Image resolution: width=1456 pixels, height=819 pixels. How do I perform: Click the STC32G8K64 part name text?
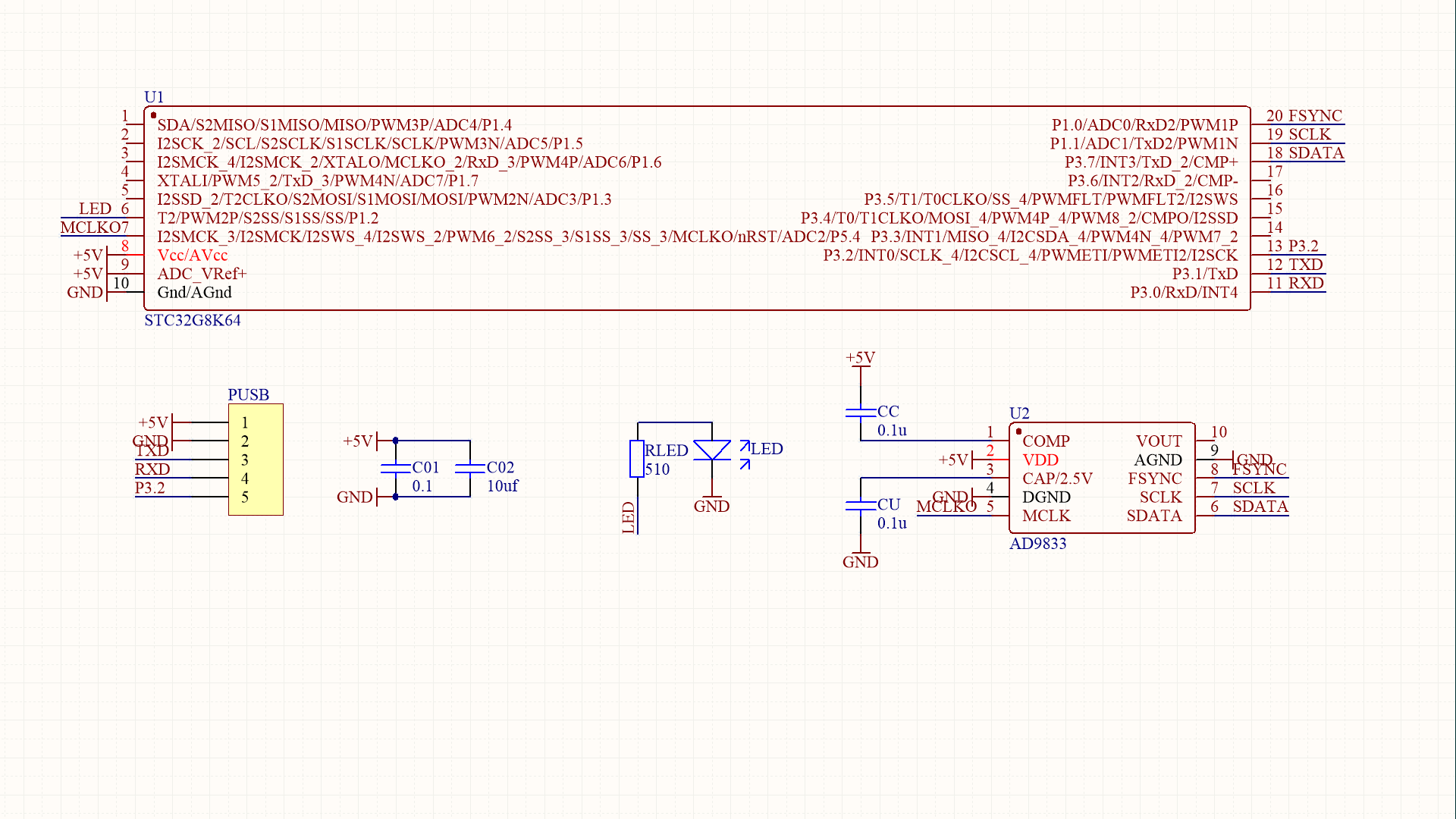(193, 321)
